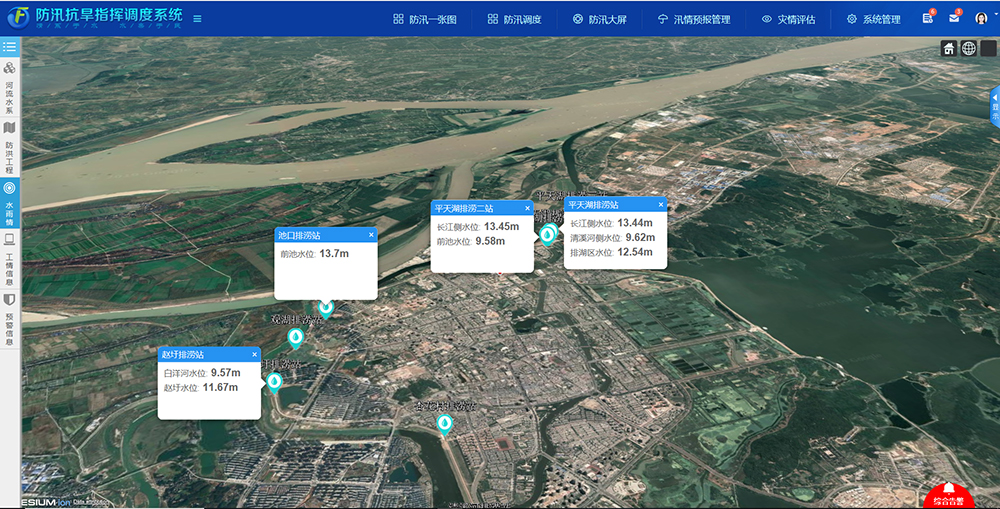Open the user avatar dropdown

pos(981,19)
